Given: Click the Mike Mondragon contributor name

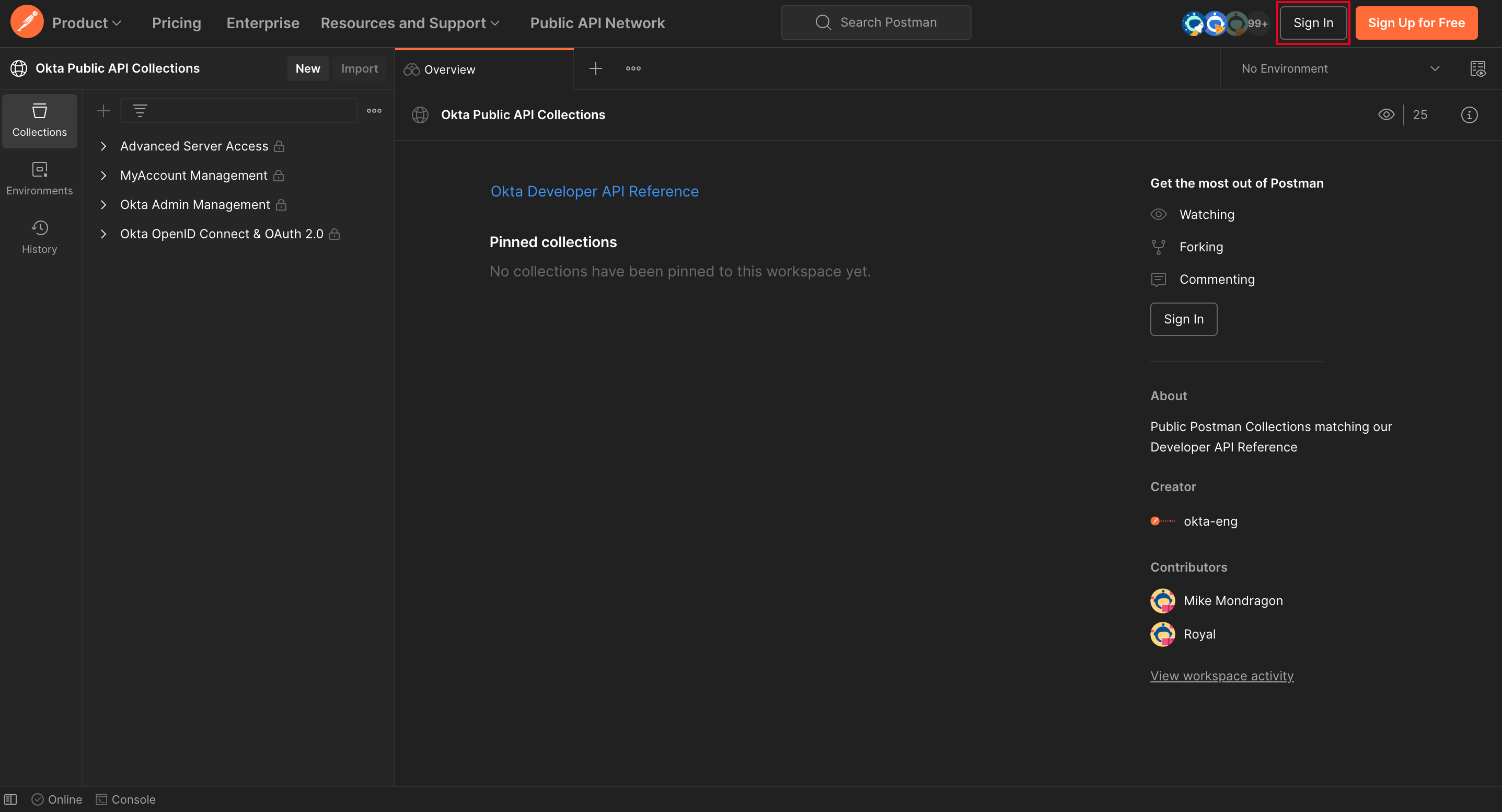Looking at the screenshot, I should [x=1233, y=600].
